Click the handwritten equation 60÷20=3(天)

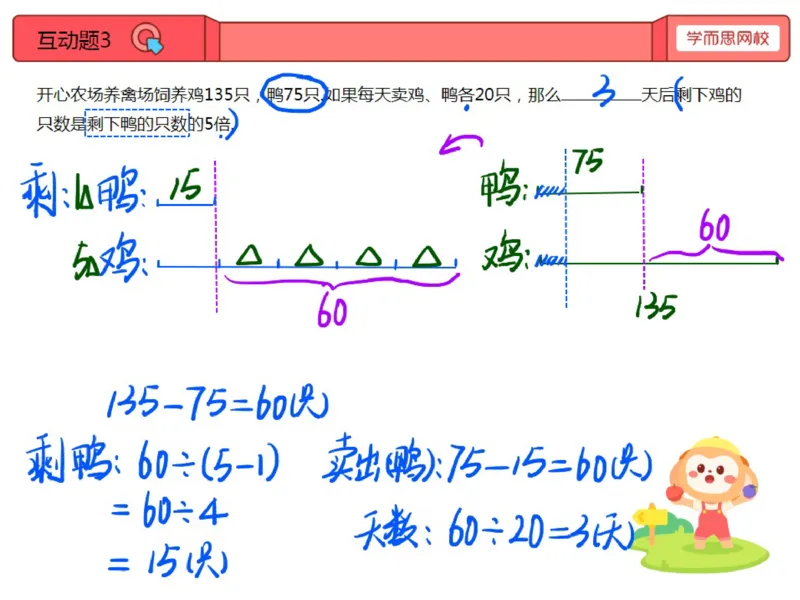pyautogui.click(x=541, y=529)
